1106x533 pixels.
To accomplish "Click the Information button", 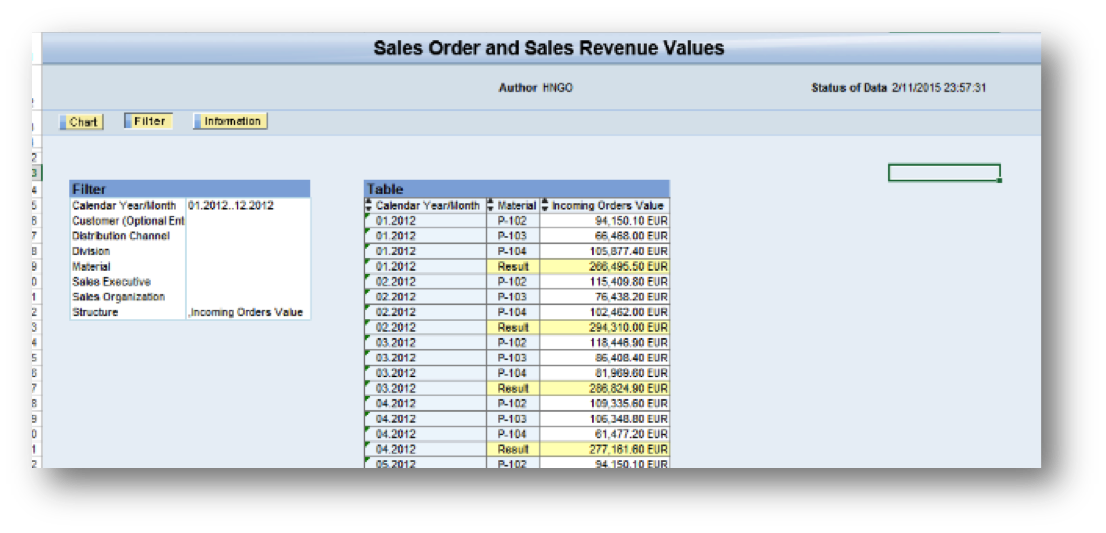I will [x=231, y=121].
